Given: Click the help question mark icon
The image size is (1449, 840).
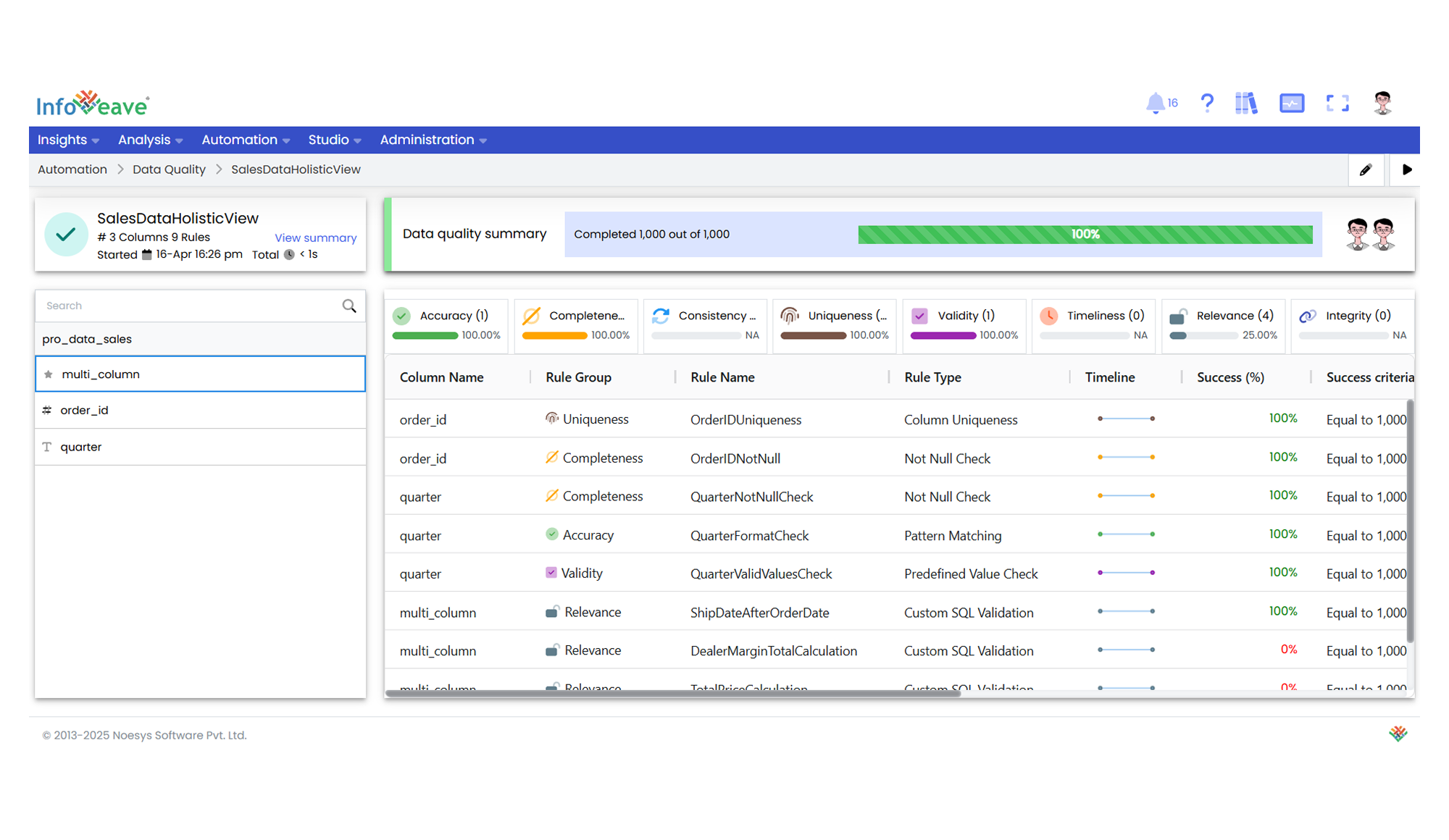Looking at the screenshot, I should pyautogui.click(x=1206, y=103).
